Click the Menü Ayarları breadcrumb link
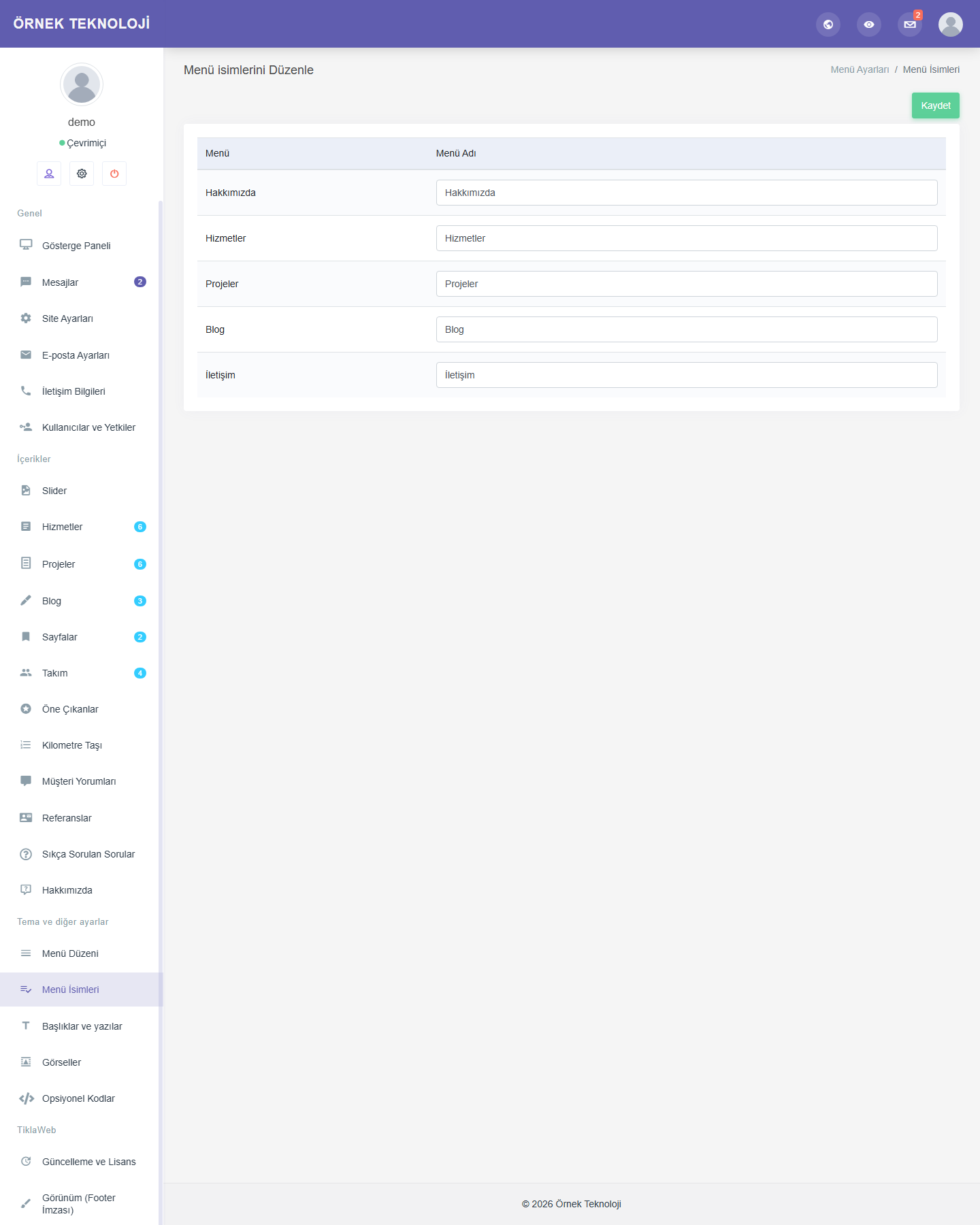 point(860,69)
